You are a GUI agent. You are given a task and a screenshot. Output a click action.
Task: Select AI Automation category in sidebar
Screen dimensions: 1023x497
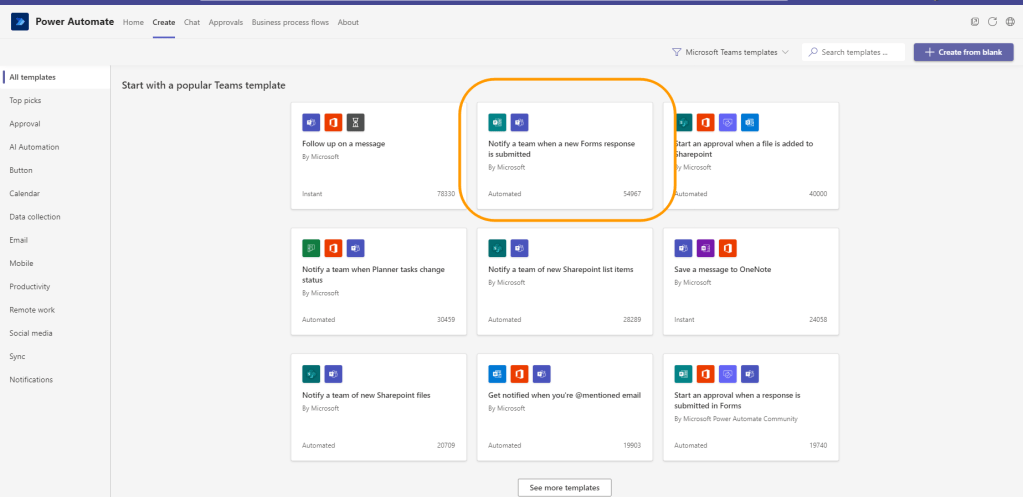(34, 147)
